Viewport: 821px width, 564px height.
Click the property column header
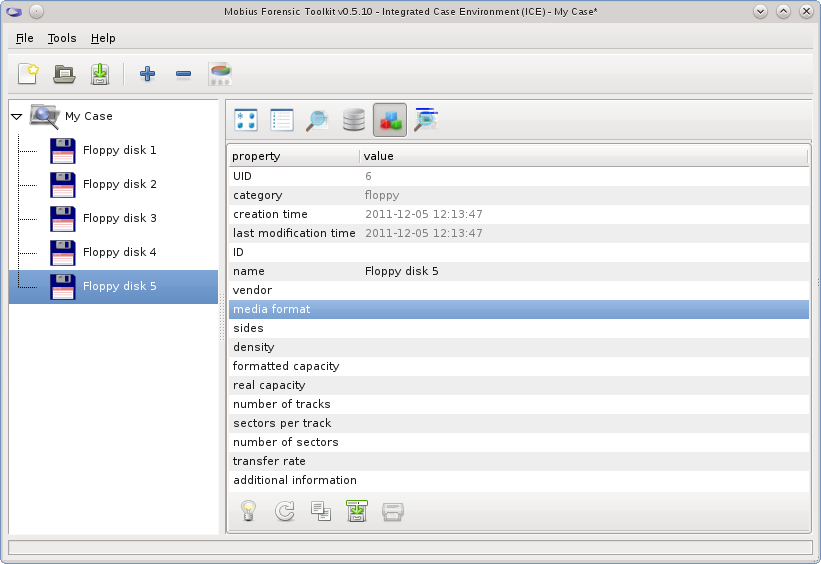point(294,156)
